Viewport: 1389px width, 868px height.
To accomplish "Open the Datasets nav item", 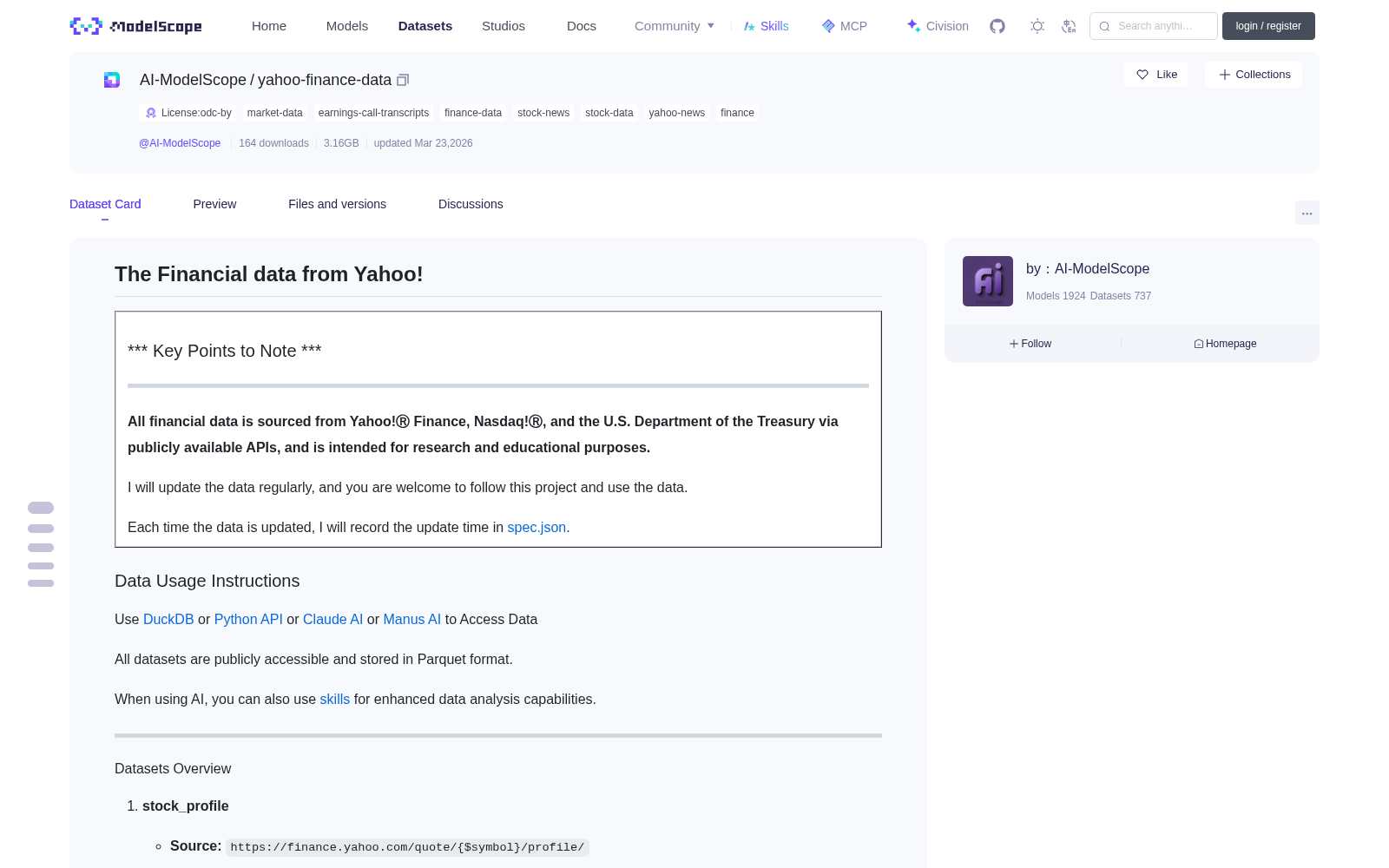I will click(x=425, y=26).
